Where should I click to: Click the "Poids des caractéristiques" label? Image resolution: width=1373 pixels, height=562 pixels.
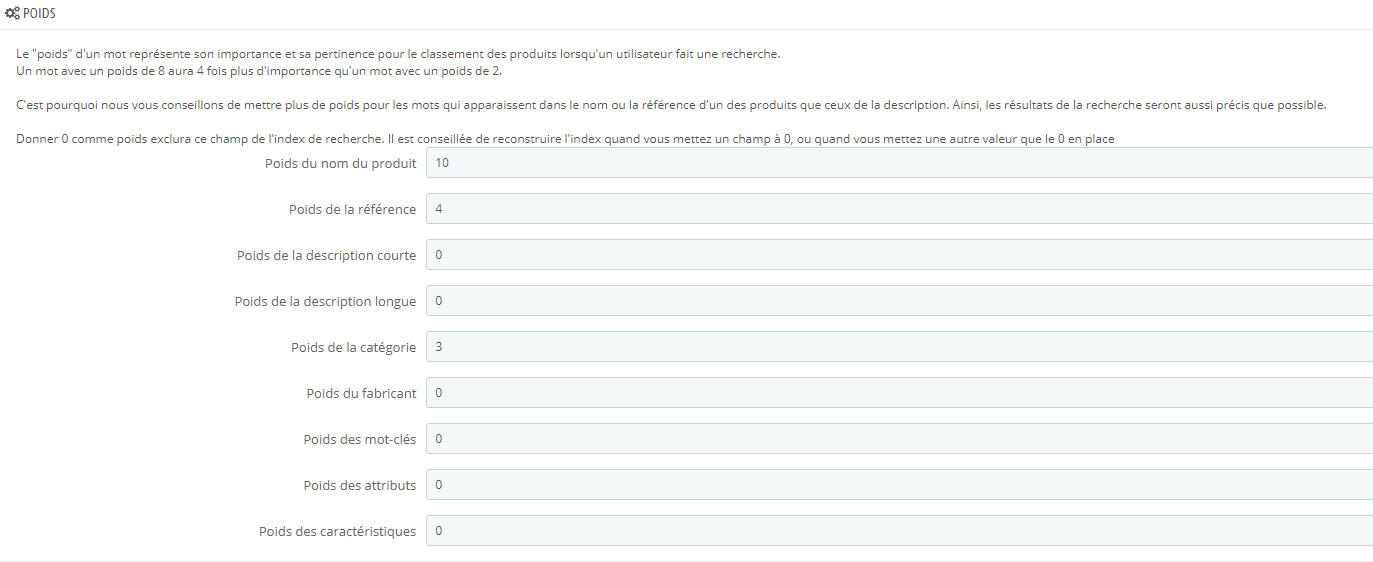(x=337, y=531)
